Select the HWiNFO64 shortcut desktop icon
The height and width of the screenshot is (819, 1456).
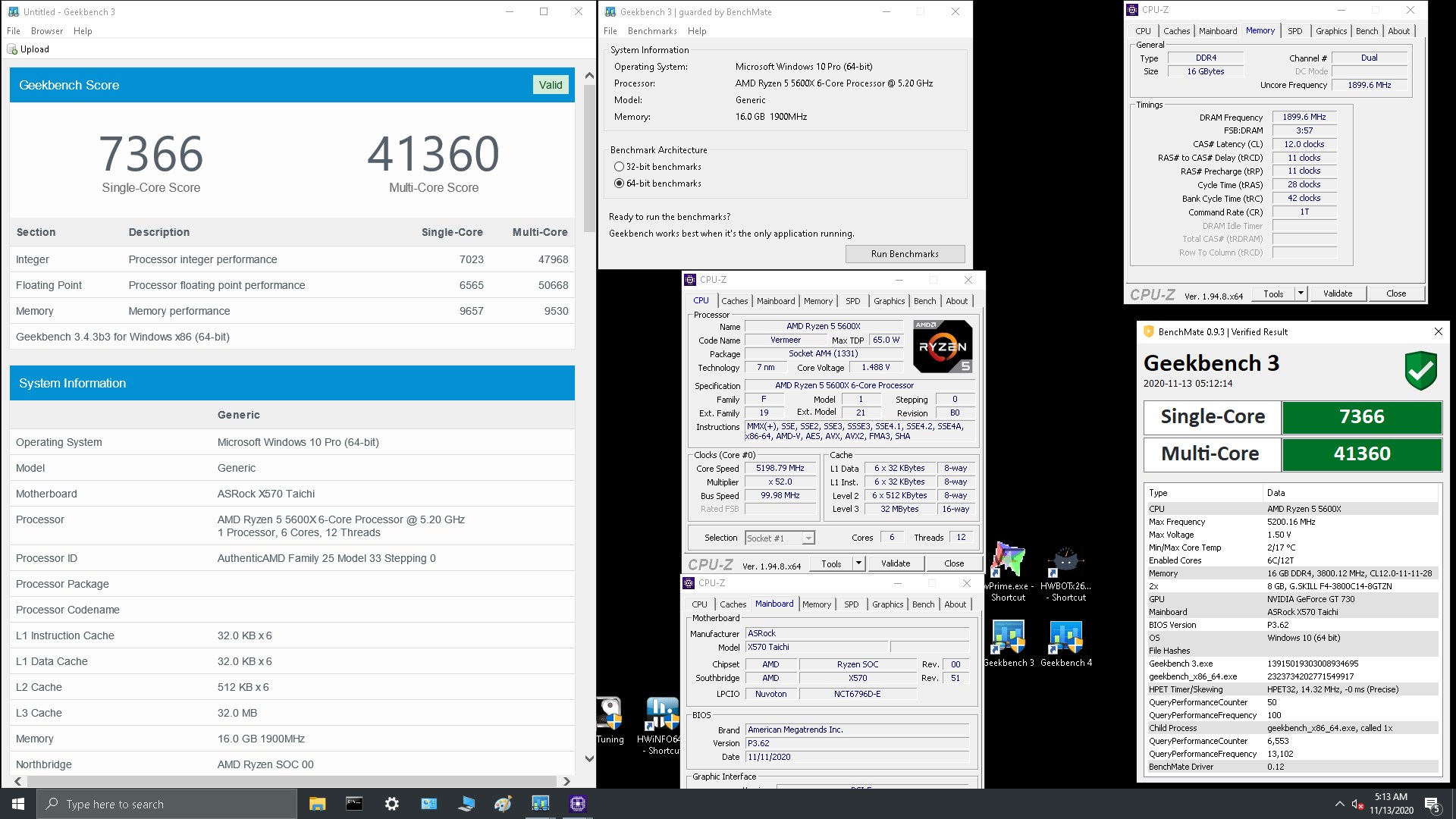661,726
